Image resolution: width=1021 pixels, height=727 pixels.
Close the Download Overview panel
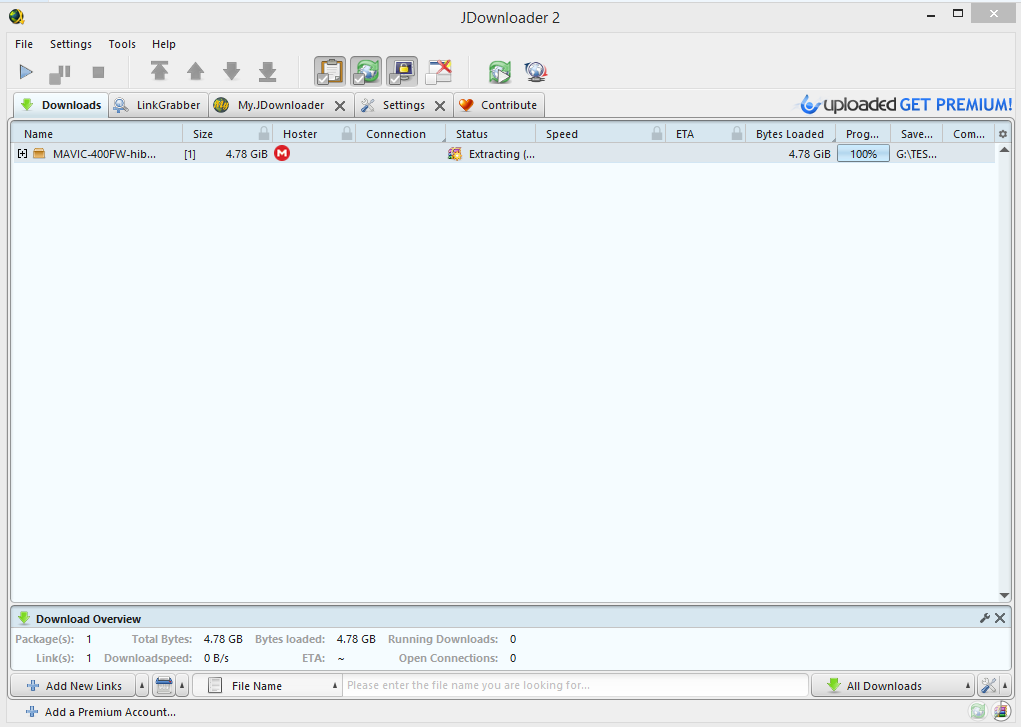click(1000, 618)
